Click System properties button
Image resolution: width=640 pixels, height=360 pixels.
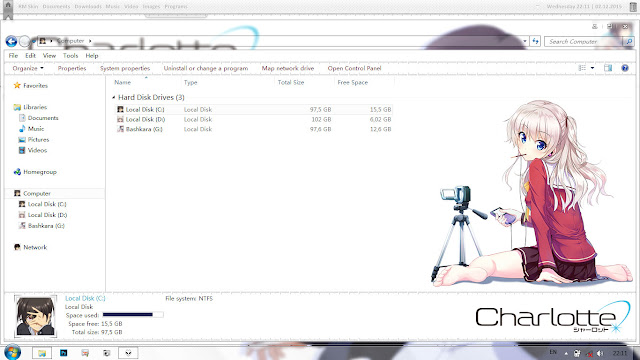[125, 68]
